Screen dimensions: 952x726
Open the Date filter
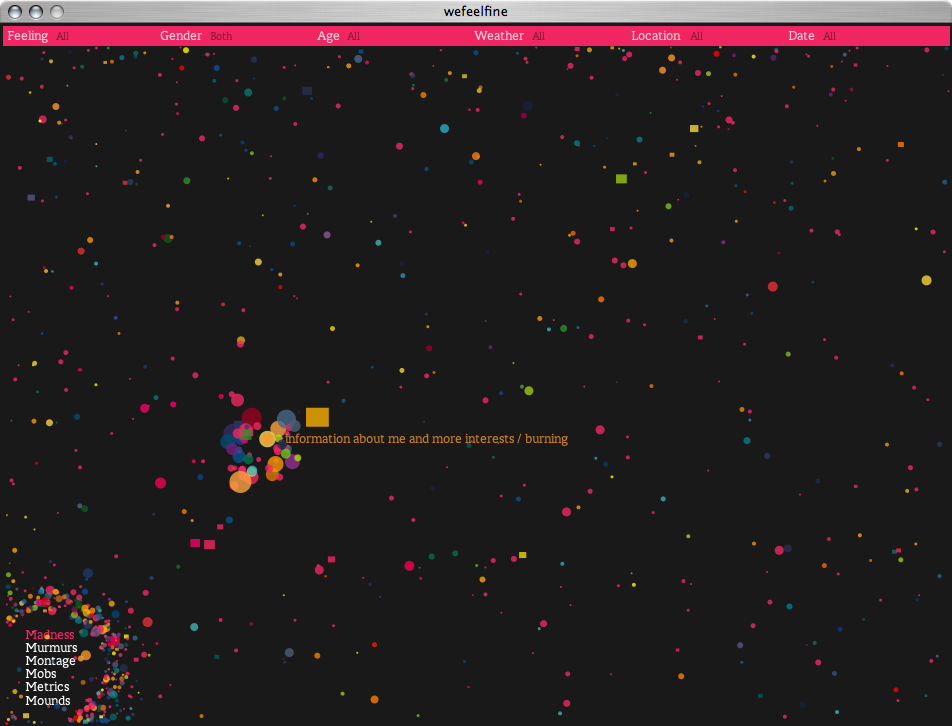(801, 36)
